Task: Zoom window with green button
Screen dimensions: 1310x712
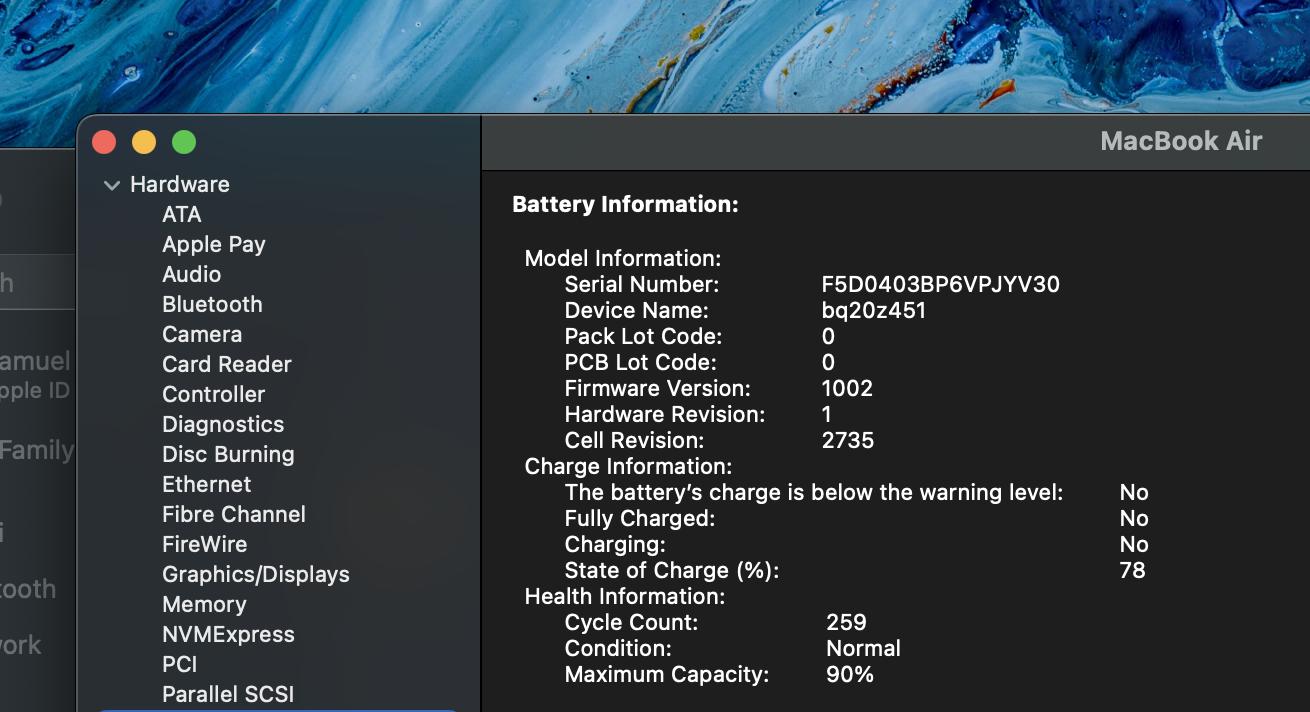Action: click(x=184, y=142)
